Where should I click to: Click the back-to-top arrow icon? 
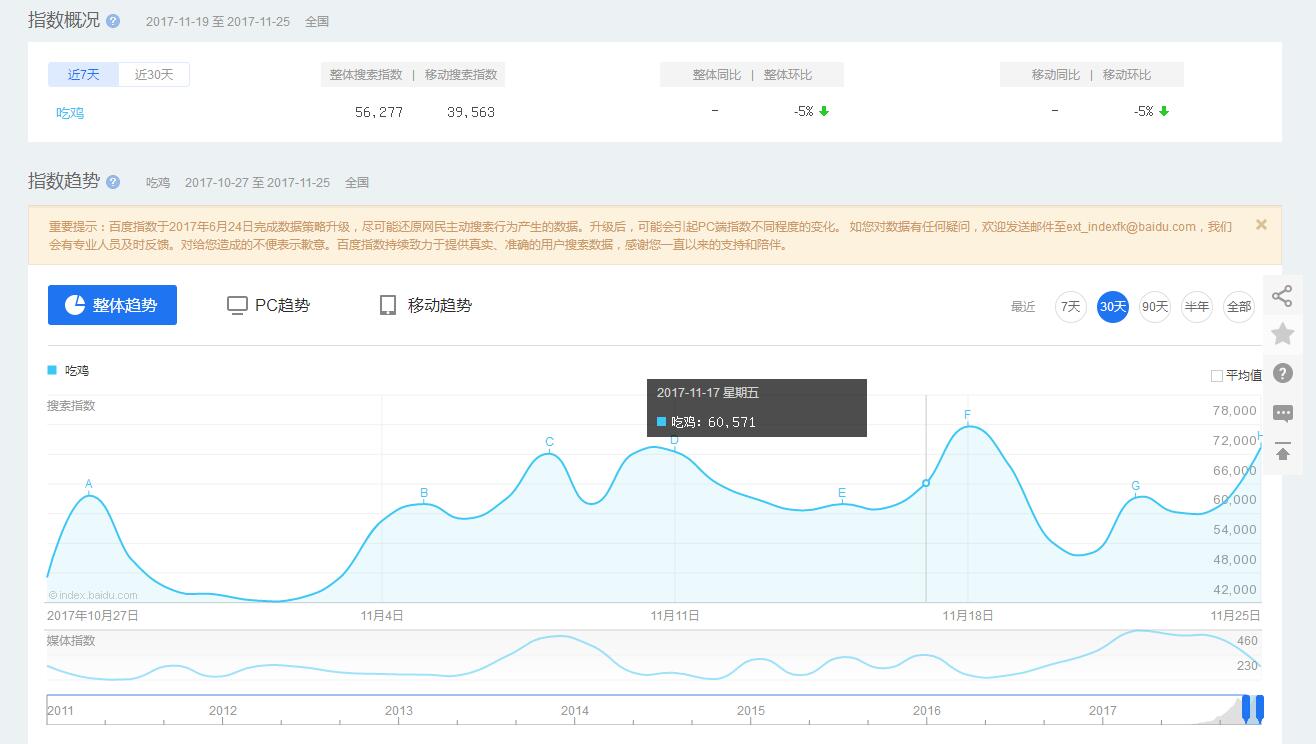(1283, 452)
